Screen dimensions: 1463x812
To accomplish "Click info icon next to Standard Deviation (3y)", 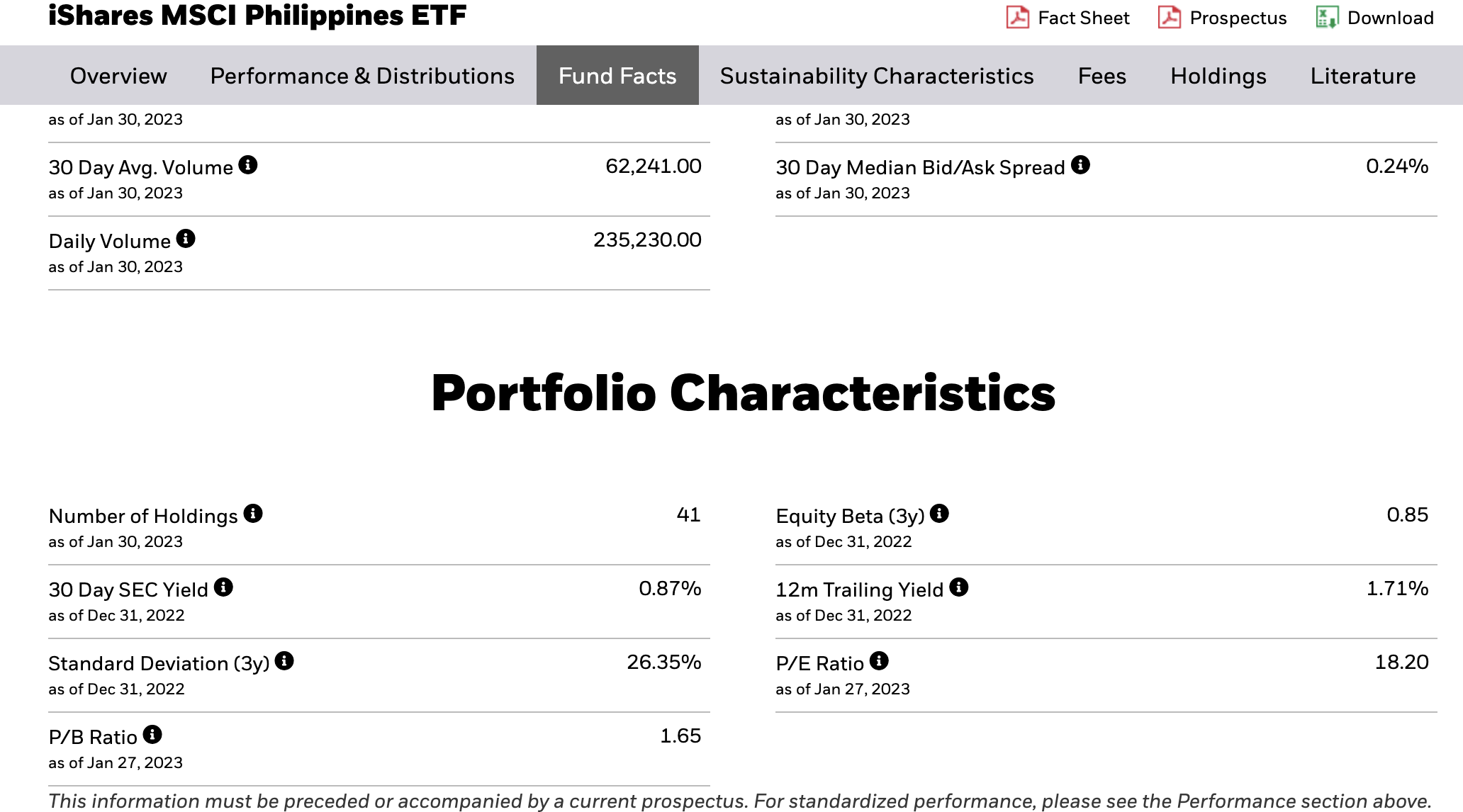I will pos(284,661).
